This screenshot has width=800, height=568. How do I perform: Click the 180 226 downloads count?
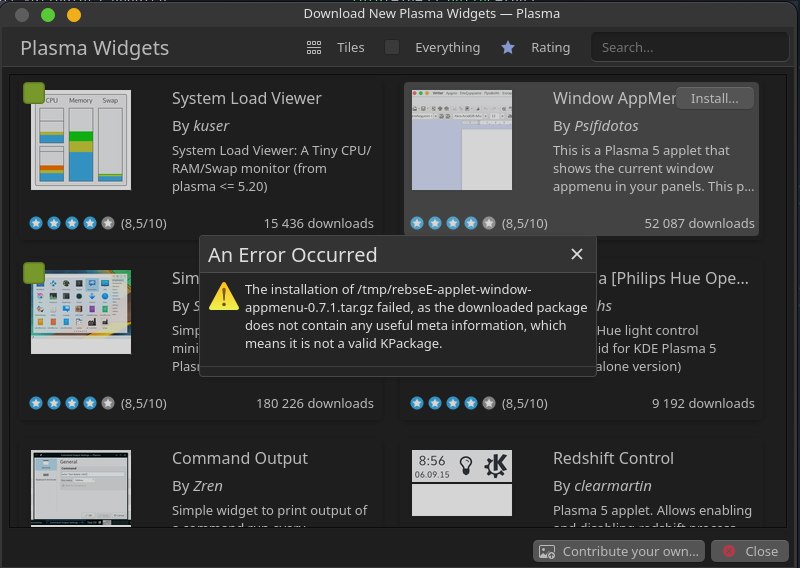(315, 403)
